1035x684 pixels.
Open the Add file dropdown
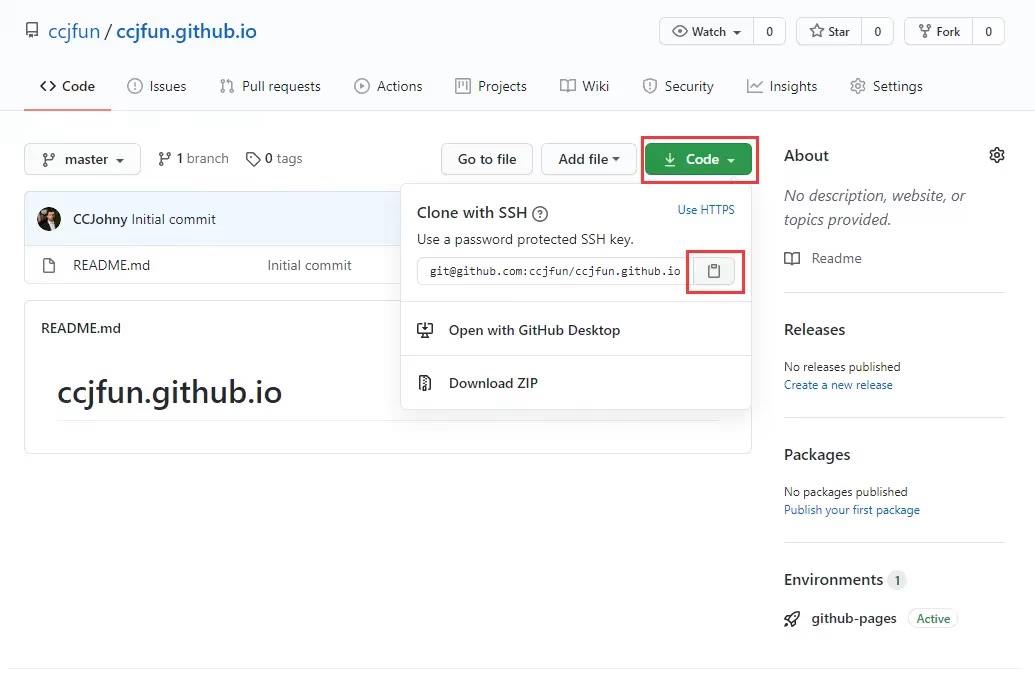tap(589, 159)
